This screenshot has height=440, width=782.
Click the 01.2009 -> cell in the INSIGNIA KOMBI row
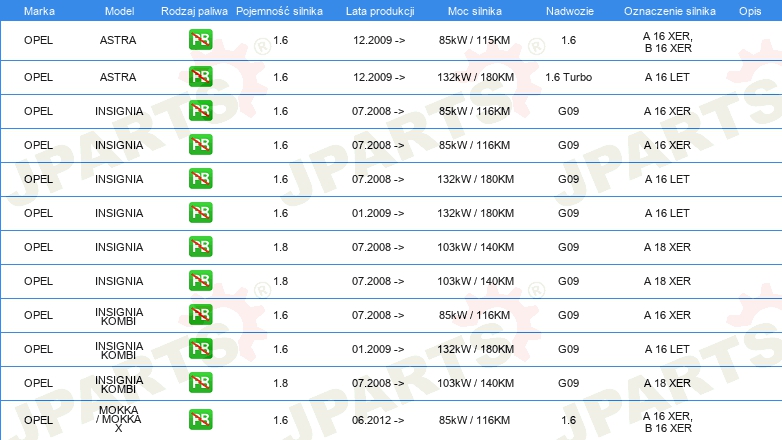pyautogui.click(x=378, y=349)
